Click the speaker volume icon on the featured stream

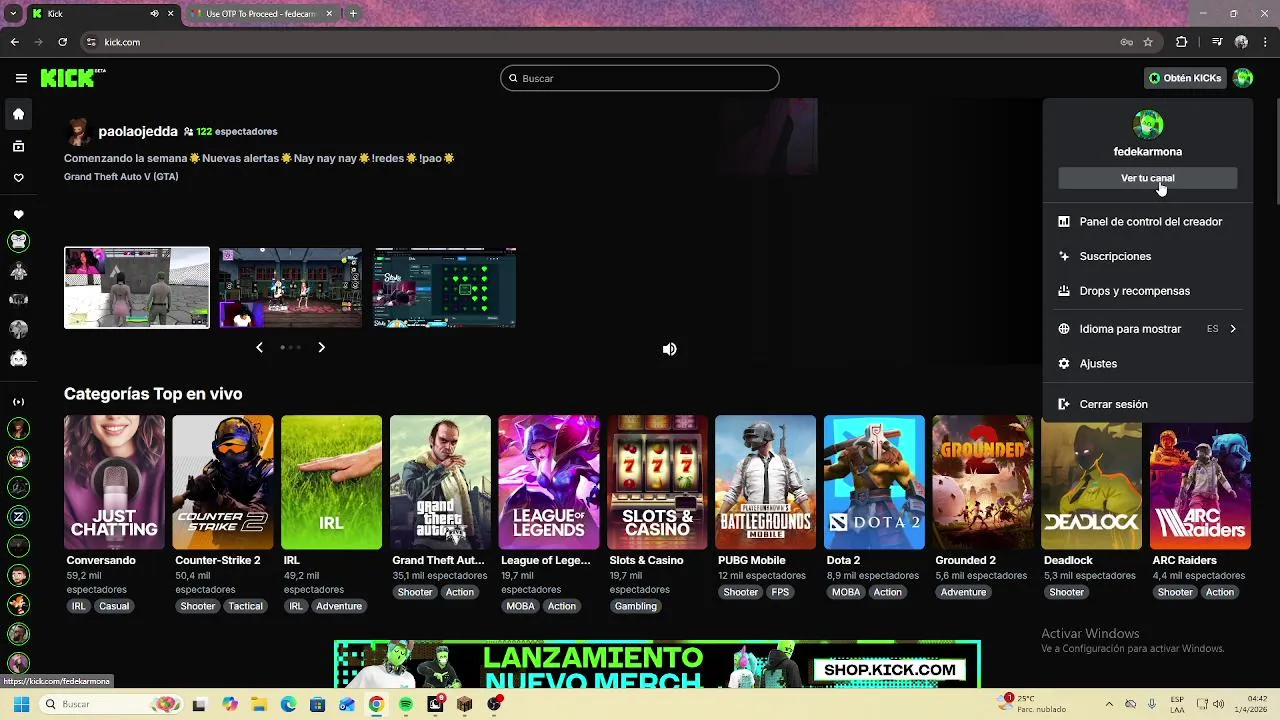click(669, 349)
